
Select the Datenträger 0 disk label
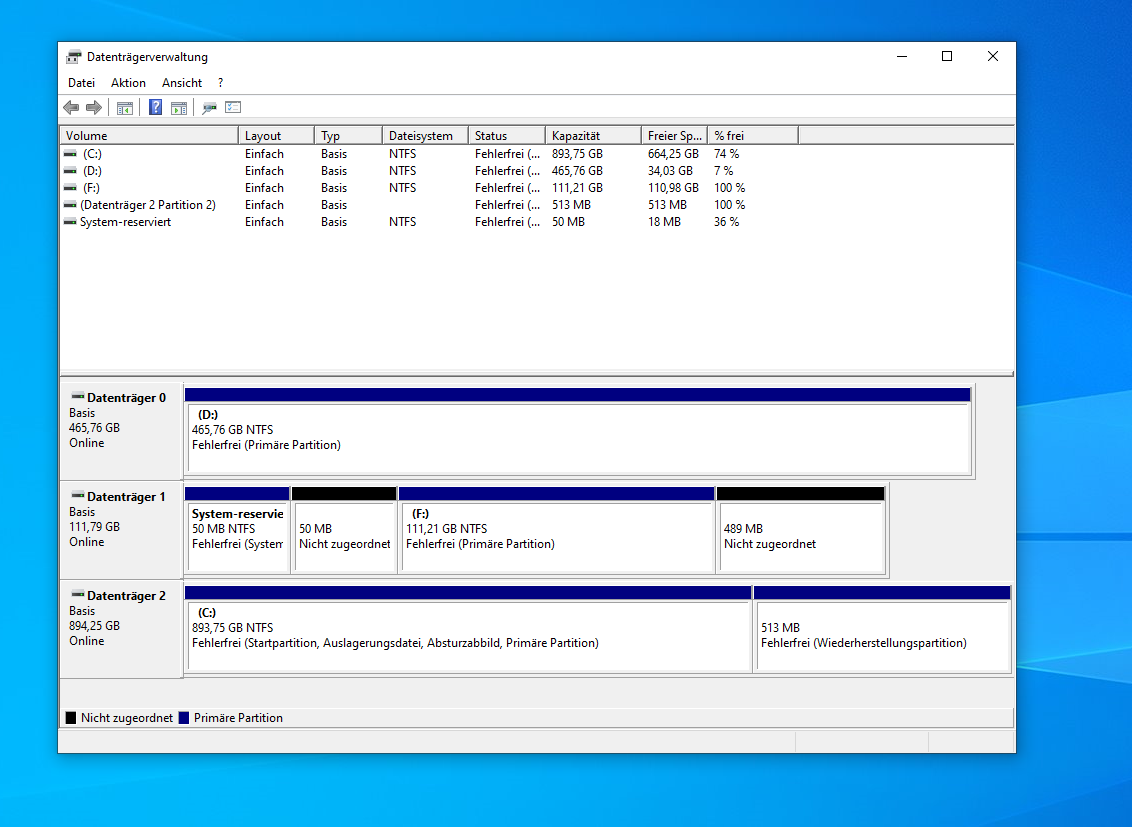pos(126,398)
